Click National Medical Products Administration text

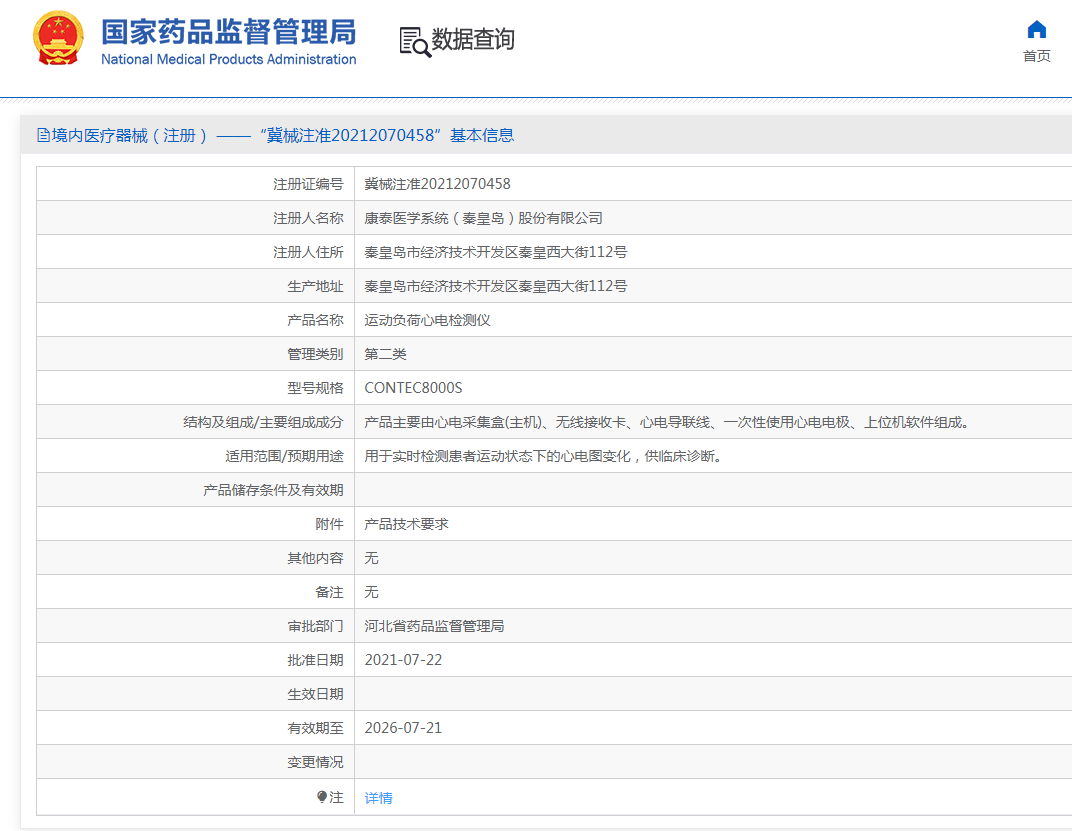pyautogui.click(x=228, y=60)
